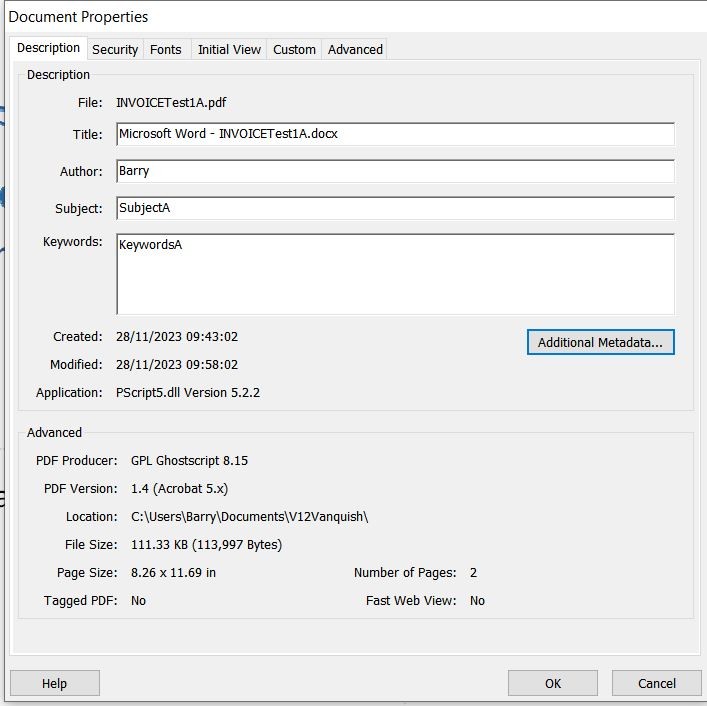Click the Additional Metadata button
707x706 pixels.
click(601, 342)
